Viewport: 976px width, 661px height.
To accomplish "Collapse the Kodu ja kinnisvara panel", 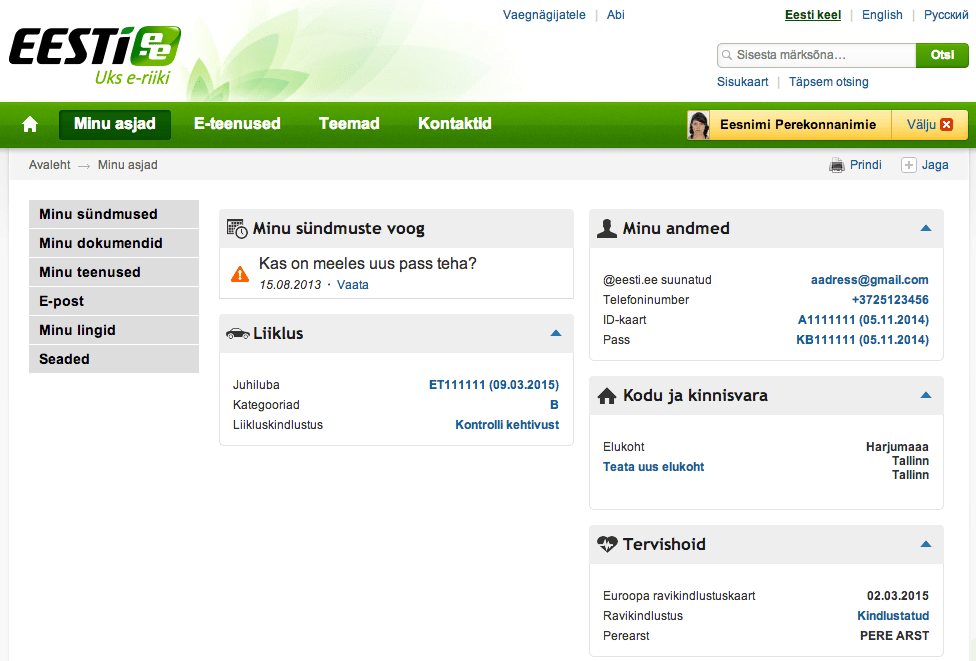I will pos(925,396).
